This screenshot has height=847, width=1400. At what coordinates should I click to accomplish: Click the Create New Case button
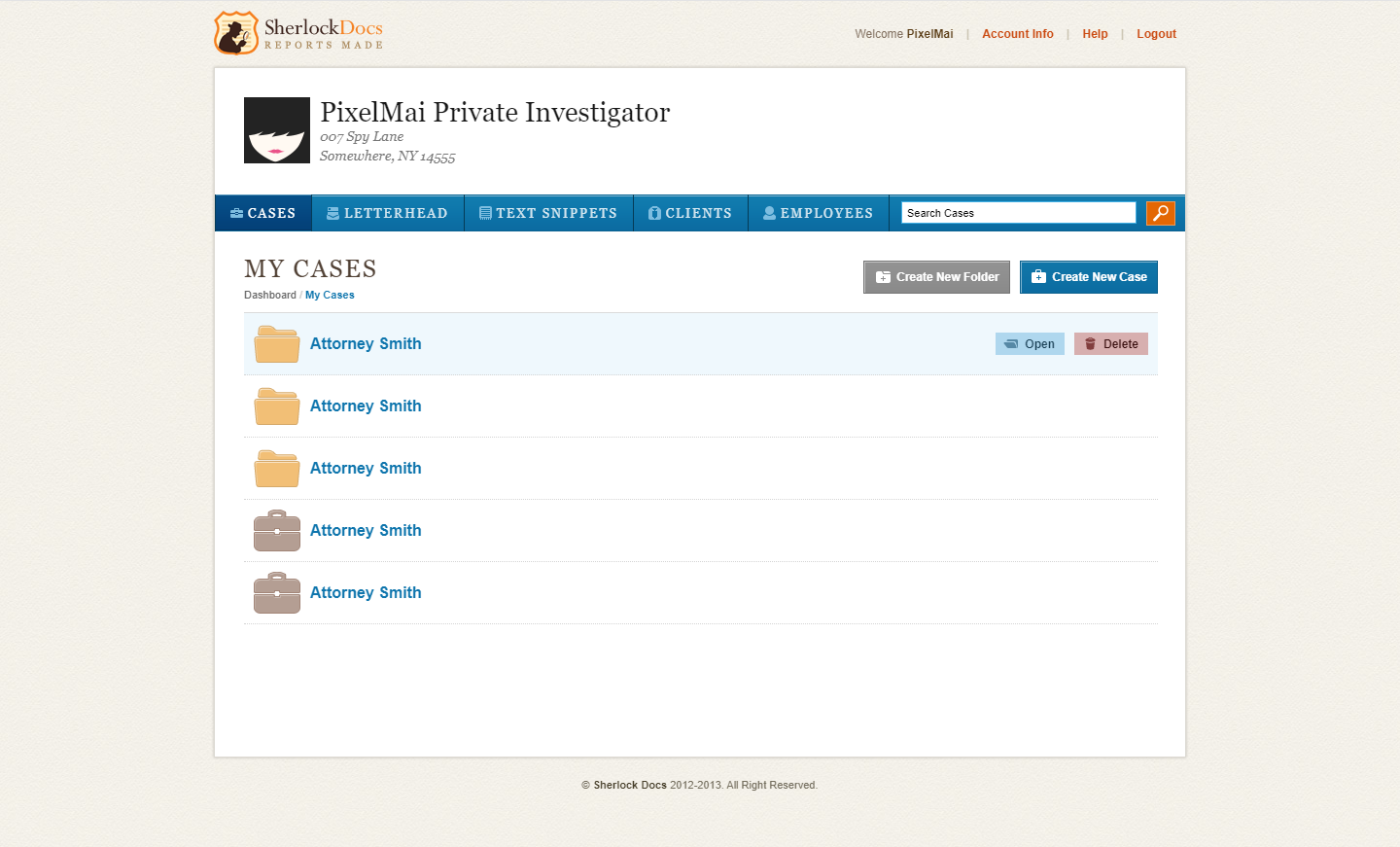1089,277
